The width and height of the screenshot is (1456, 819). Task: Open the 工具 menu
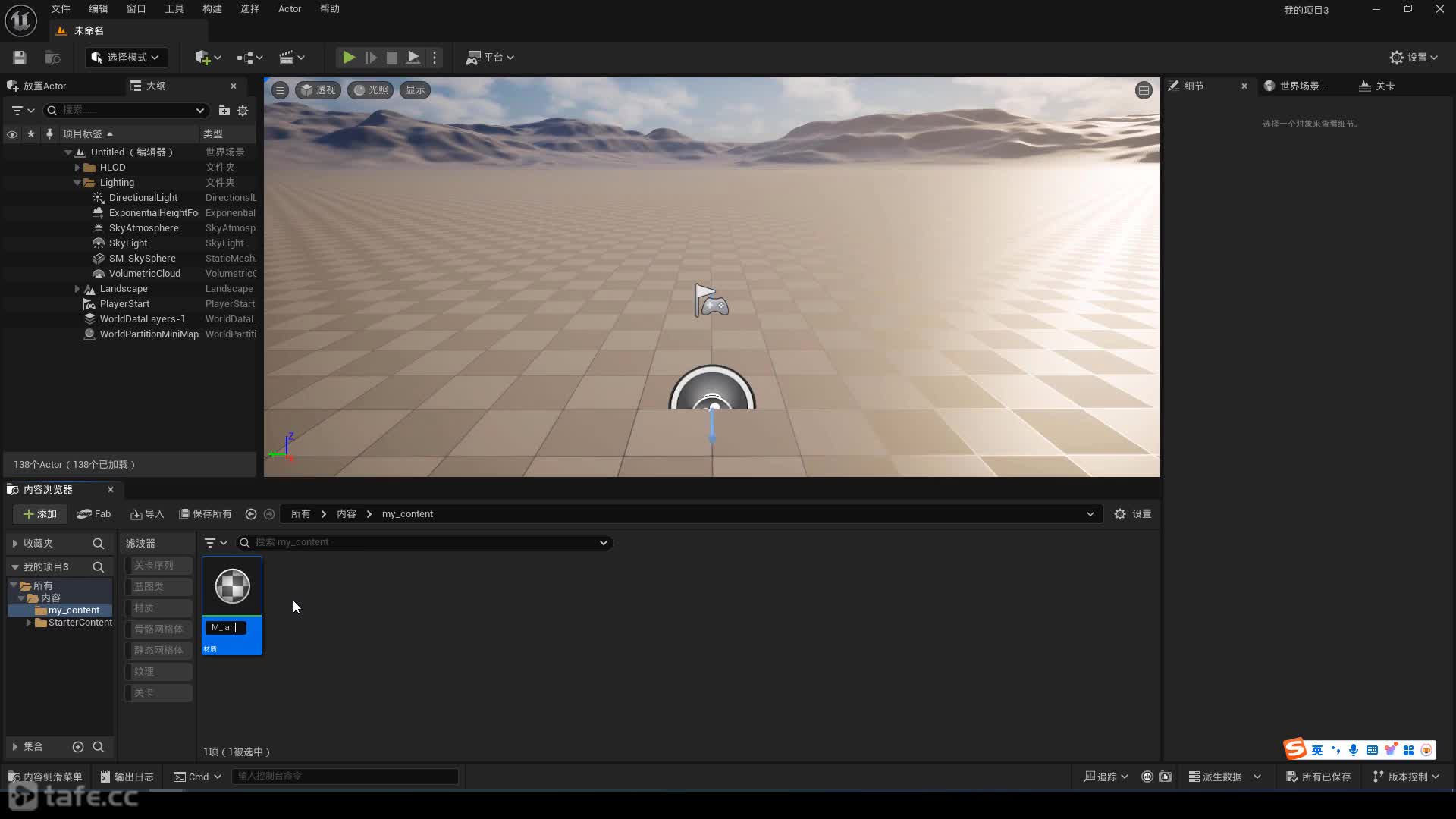(174, 9)
